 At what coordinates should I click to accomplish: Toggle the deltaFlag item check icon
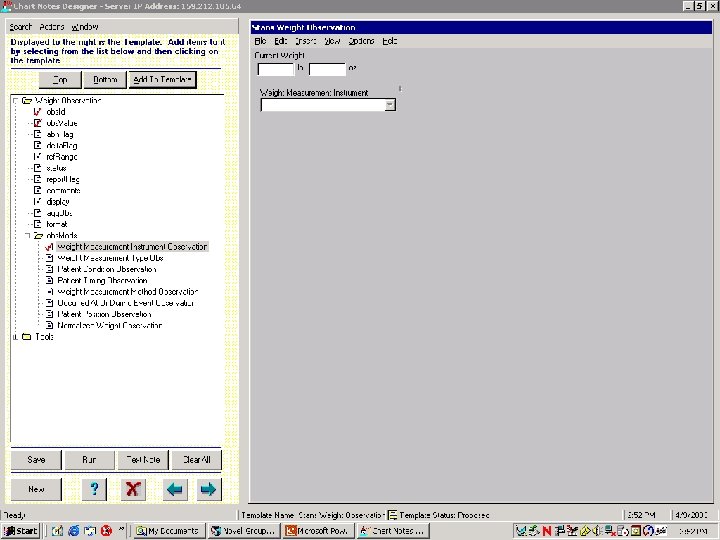pos(37,145)
